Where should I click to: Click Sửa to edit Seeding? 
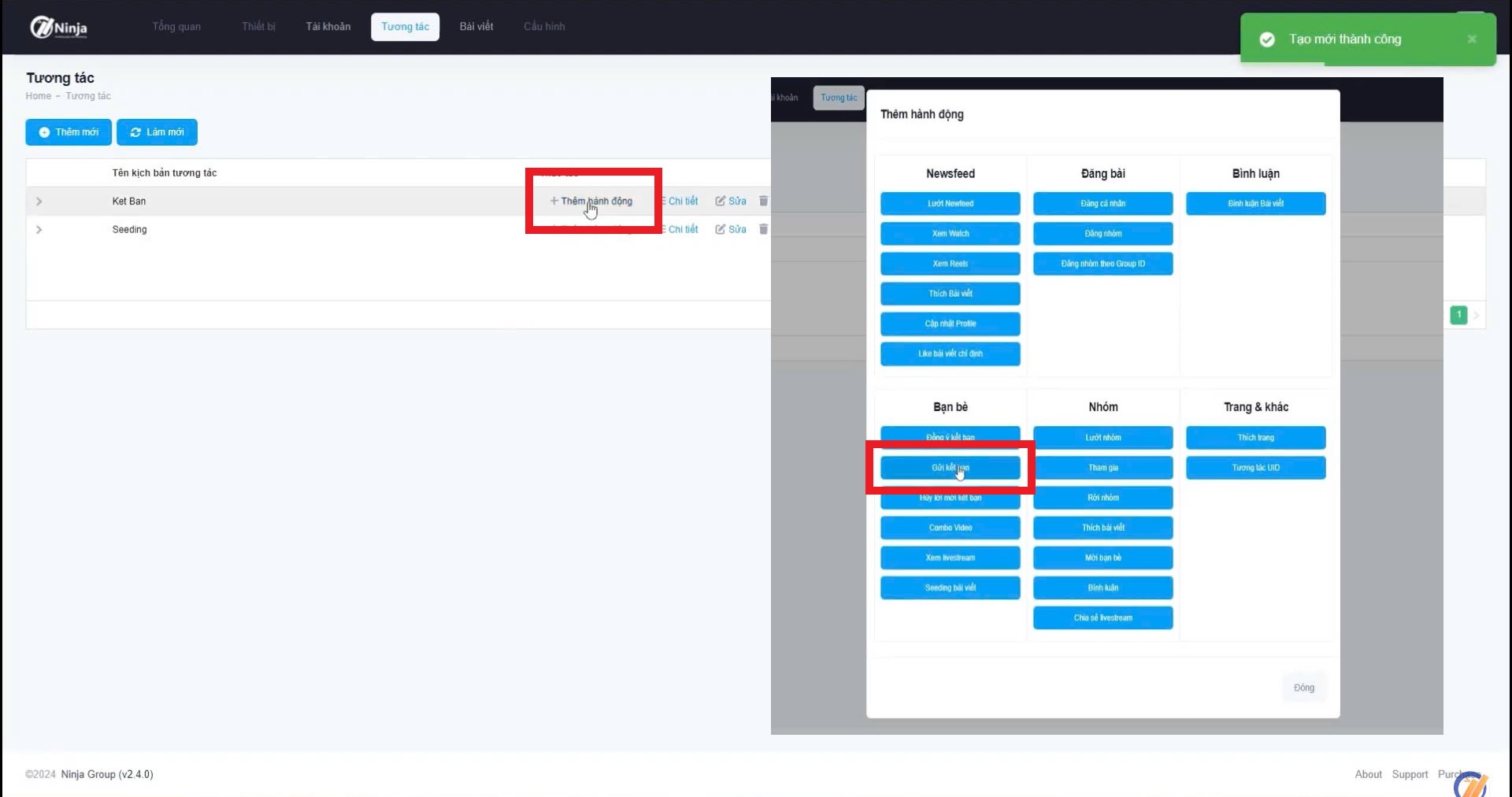(731, 229)
